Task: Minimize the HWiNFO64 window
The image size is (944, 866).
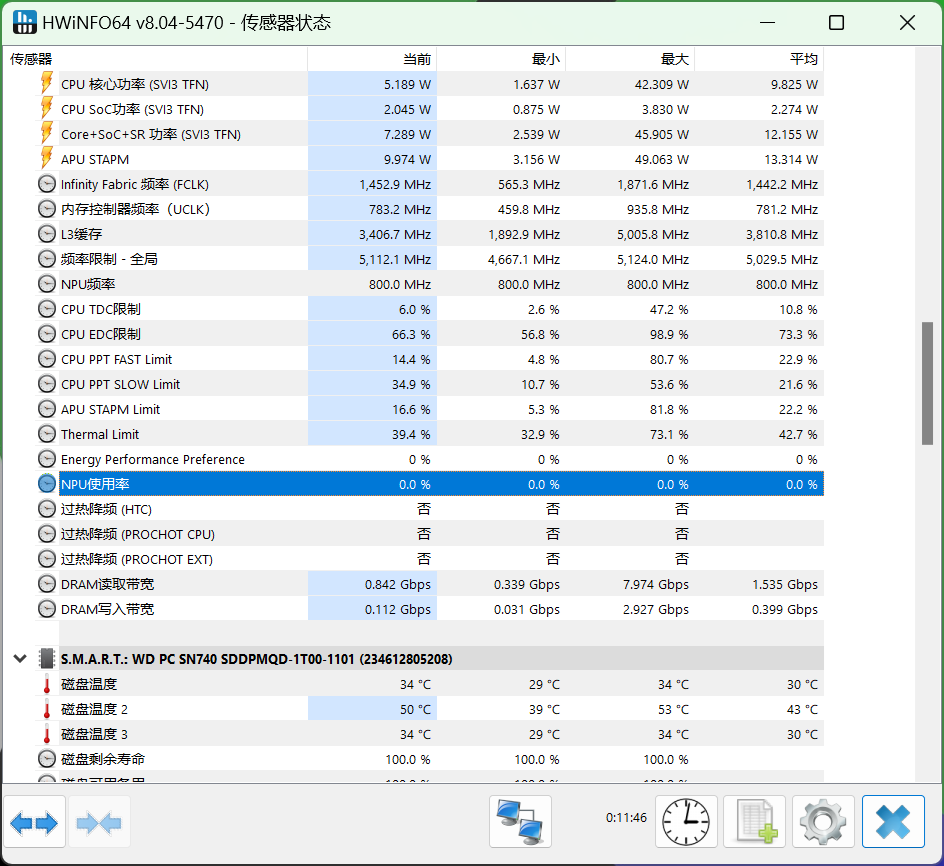Action: [767, 23]
